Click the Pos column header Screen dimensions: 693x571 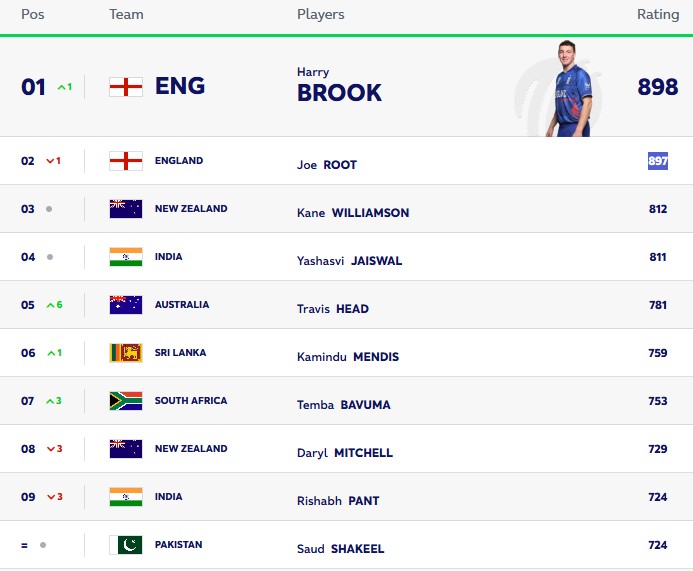pos(33,15)
